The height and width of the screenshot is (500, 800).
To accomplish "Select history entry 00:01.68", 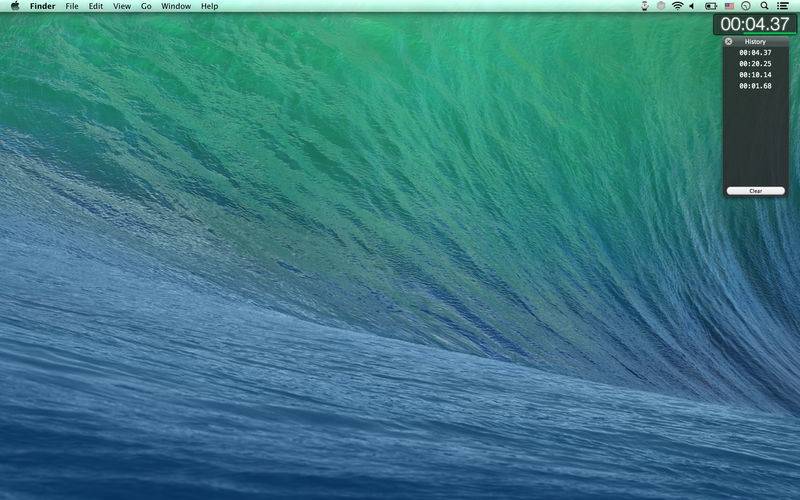I will point(755,86).
